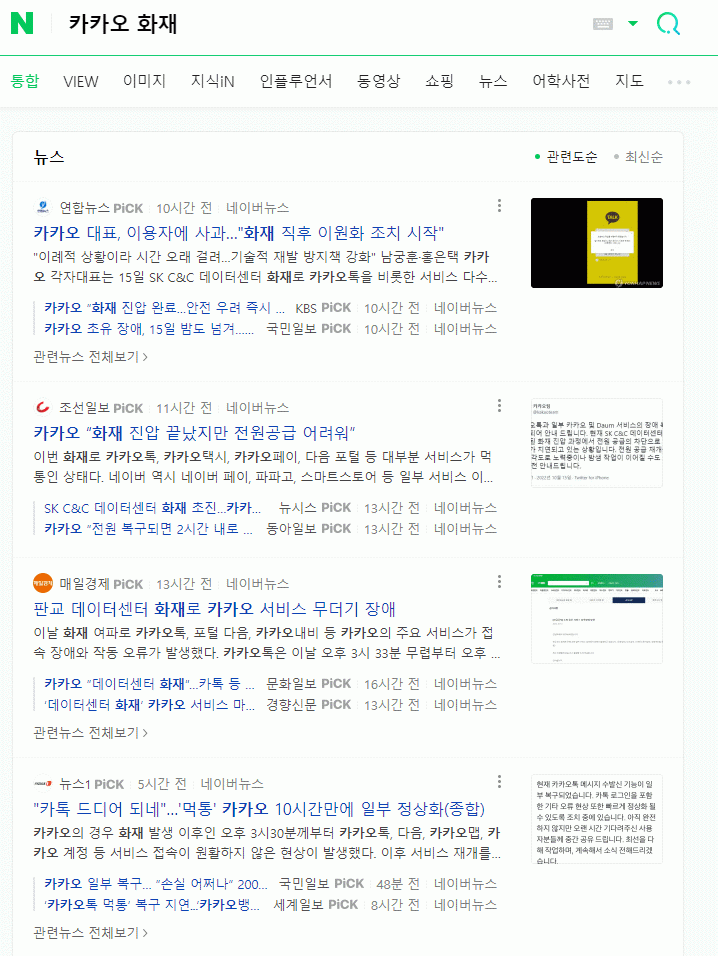The width and height of the screenshot is (718, 956).
Task: Expand 관련뉴스 전체보기 under 연합뉴스 article
Action: coord(90,357)
